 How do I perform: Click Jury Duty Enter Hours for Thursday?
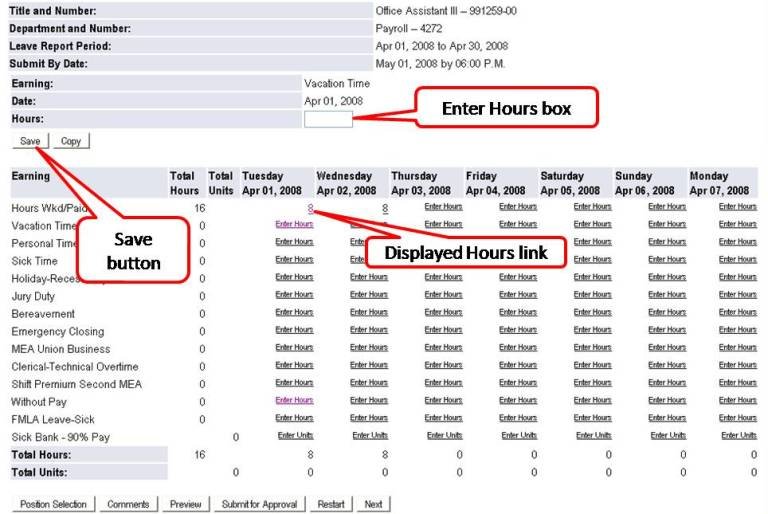pos(443,295)
